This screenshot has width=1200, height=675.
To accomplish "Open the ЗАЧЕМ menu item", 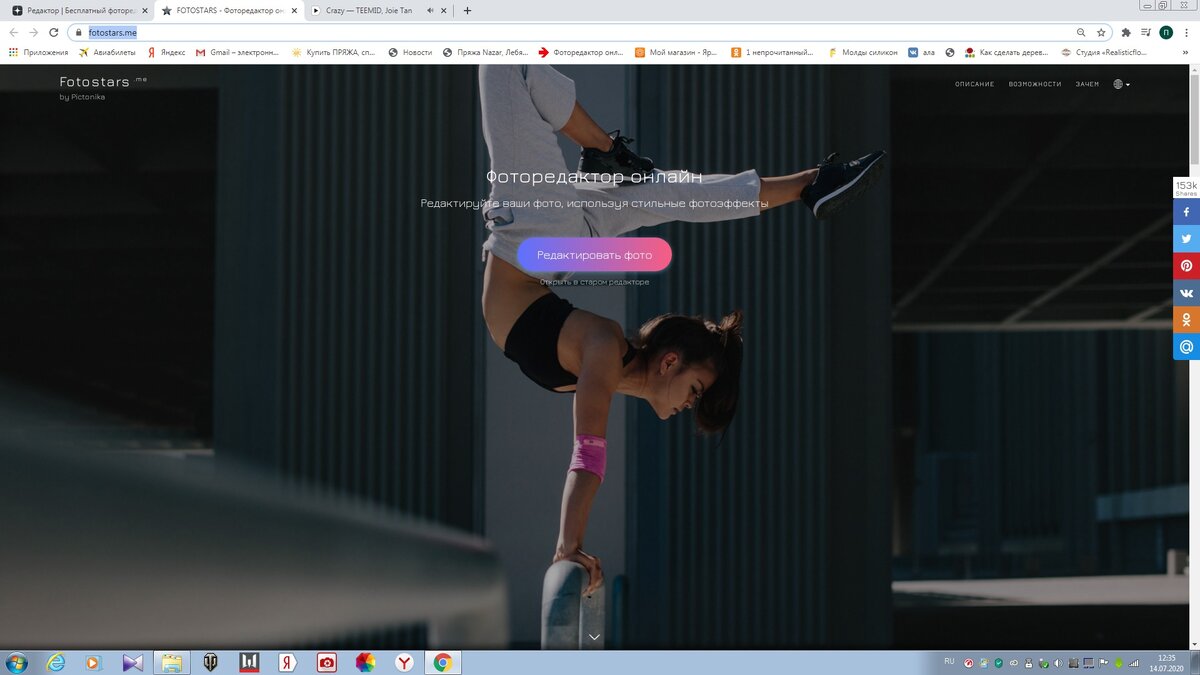I will (1087, 84).
